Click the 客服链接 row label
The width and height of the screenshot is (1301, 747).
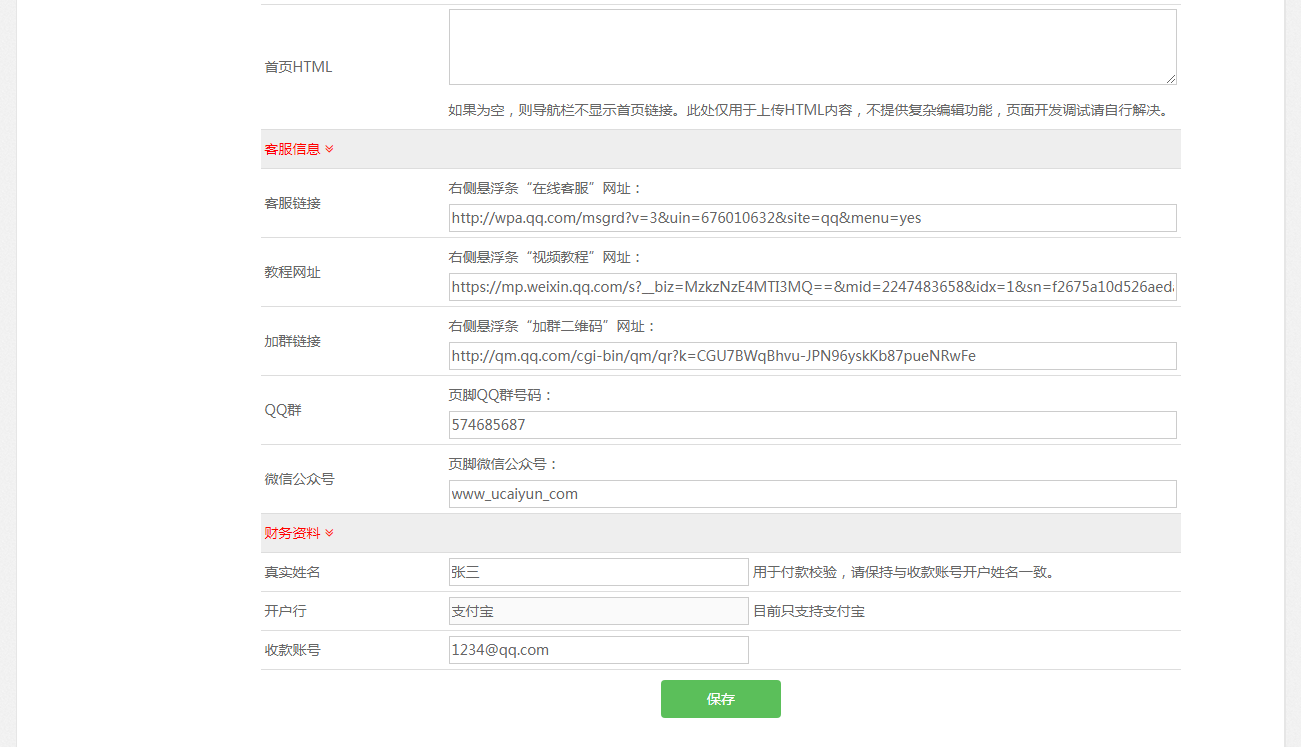pos(292,203)
